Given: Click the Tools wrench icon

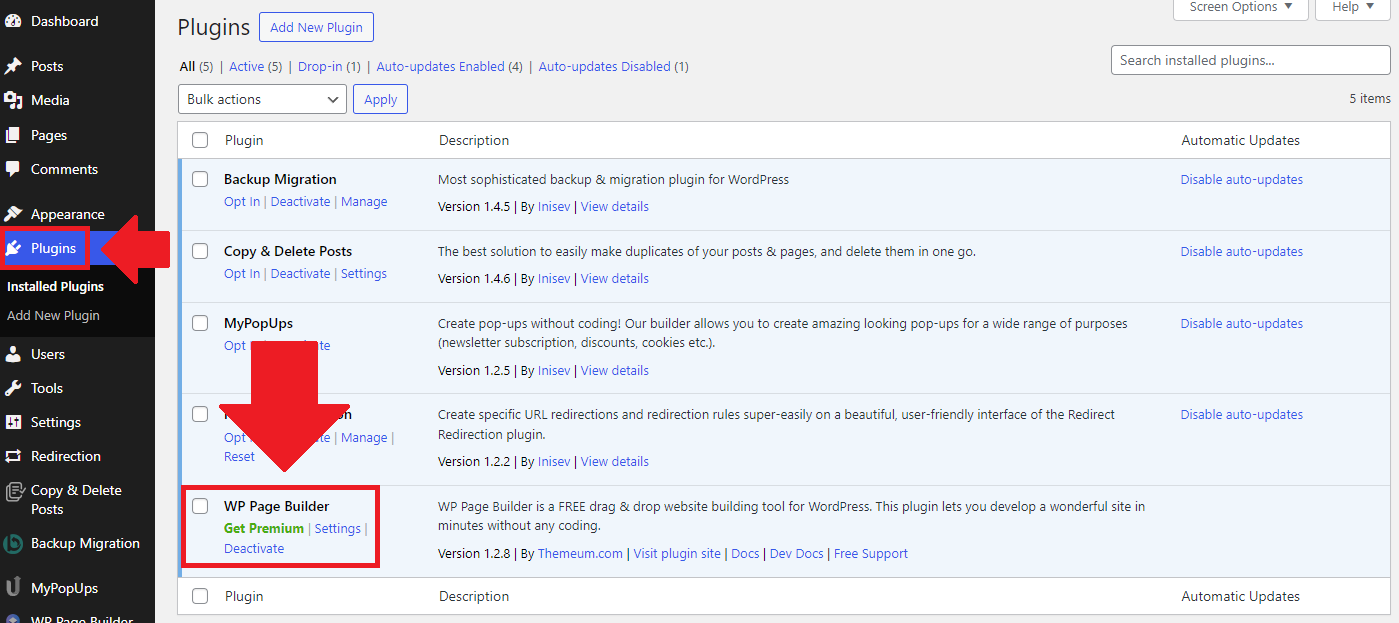Looking at the screenshot, I should pyautogui.click(x=13, y=388).
